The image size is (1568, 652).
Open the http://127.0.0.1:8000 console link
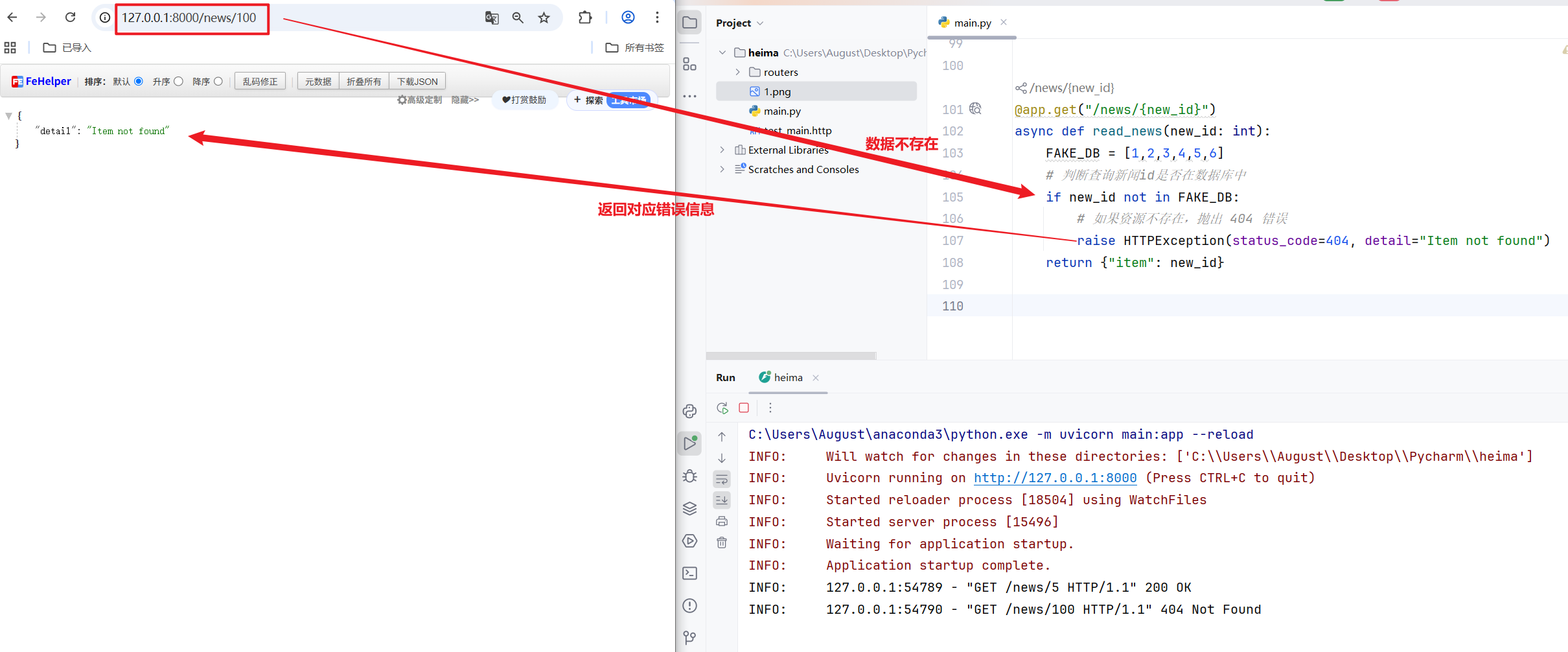point(1055,478)
